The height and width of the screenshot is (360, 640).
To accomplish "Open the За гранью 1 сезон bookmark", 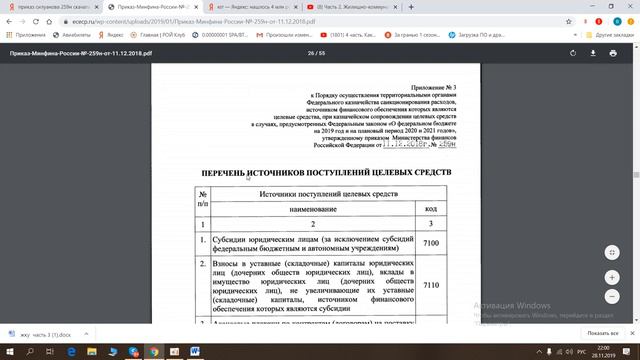I will [412, 35].
